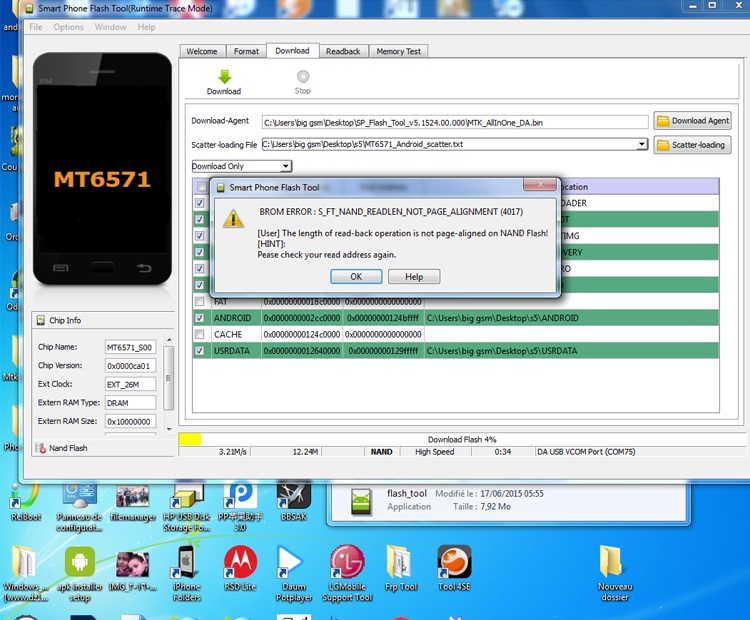Screen dimensions: 750x620
Task: Click the ANDROID file location cell
Action: (x=572, y=318)
